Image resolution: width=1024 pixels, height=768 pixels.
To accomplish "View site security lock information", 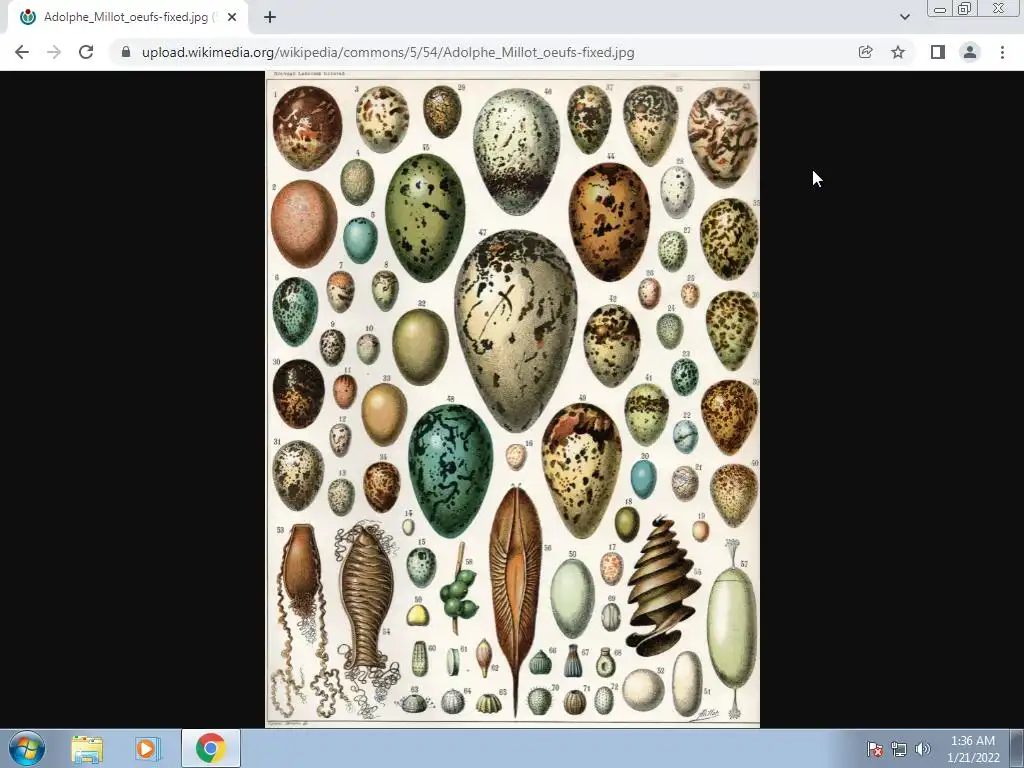I will pyautogui.click(x=126, y=52).
